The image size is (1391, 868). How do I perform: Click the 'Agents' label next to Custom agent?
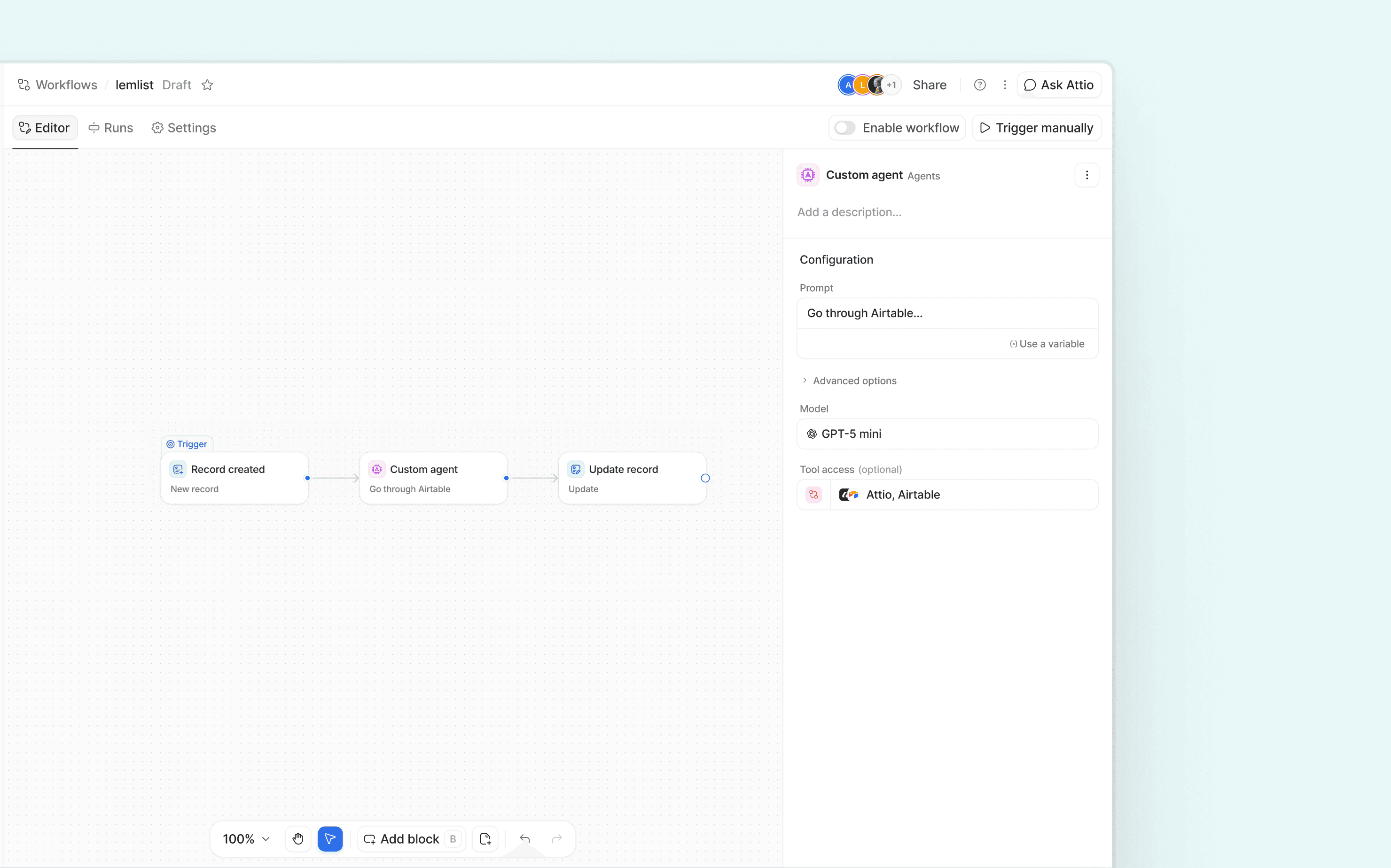click(x=923, y=176)
